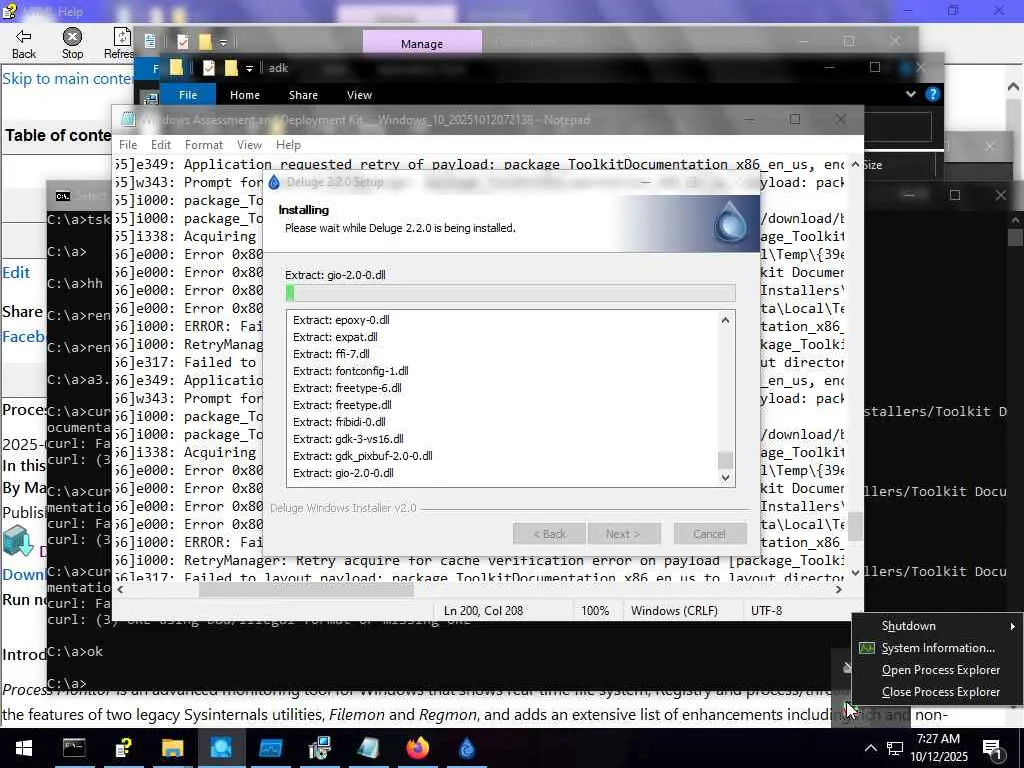
Task: Choose System Information menu item
Action: (938, 648)
